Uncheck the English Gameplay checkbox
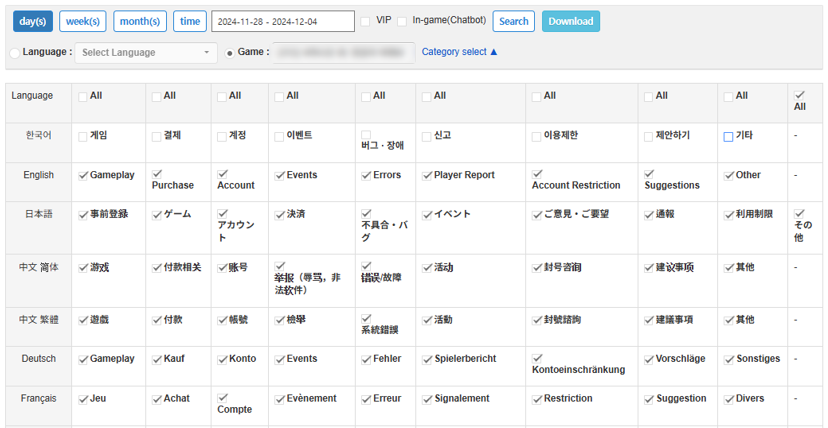Viewport: 828px width, 428px height. point(84,176)
